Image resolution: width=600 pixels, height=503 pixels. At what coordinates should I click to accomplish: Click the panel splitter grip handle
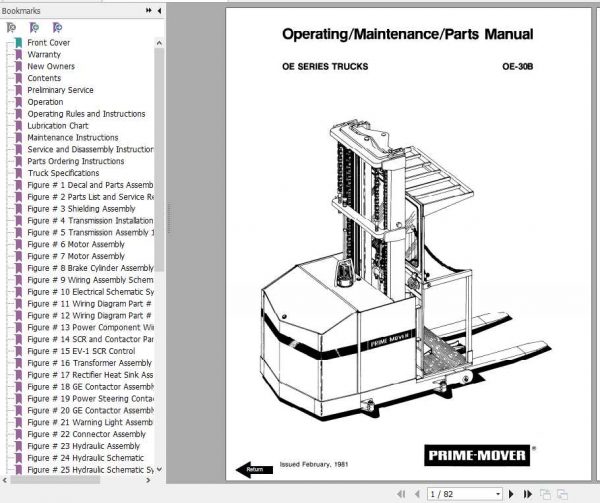pyautogui.click(x=170, y=218)
